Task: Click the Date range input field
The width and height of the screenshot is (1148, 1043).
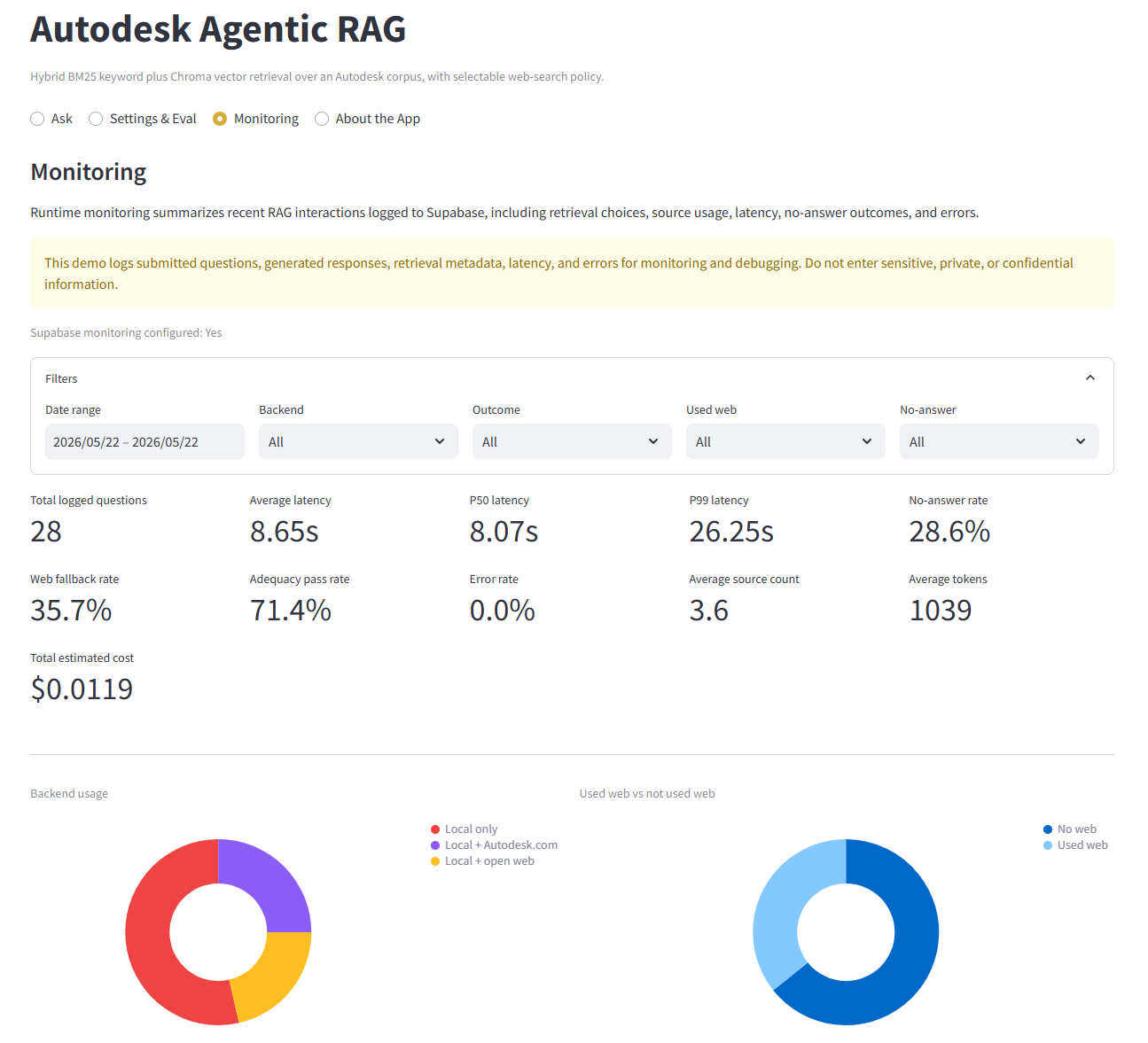Action: 144,441
